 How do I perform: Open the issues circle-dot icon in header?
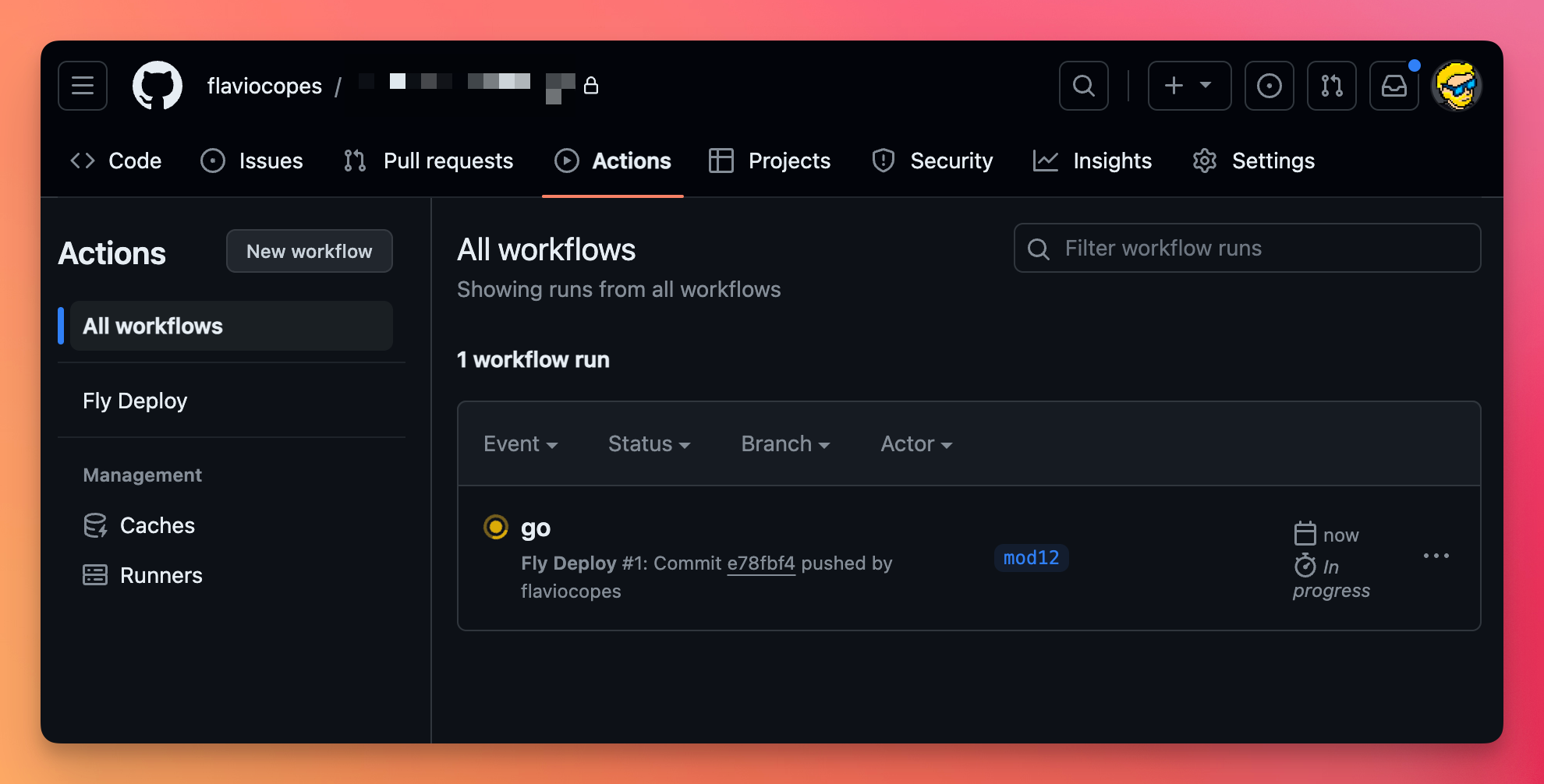(1269, 86)
